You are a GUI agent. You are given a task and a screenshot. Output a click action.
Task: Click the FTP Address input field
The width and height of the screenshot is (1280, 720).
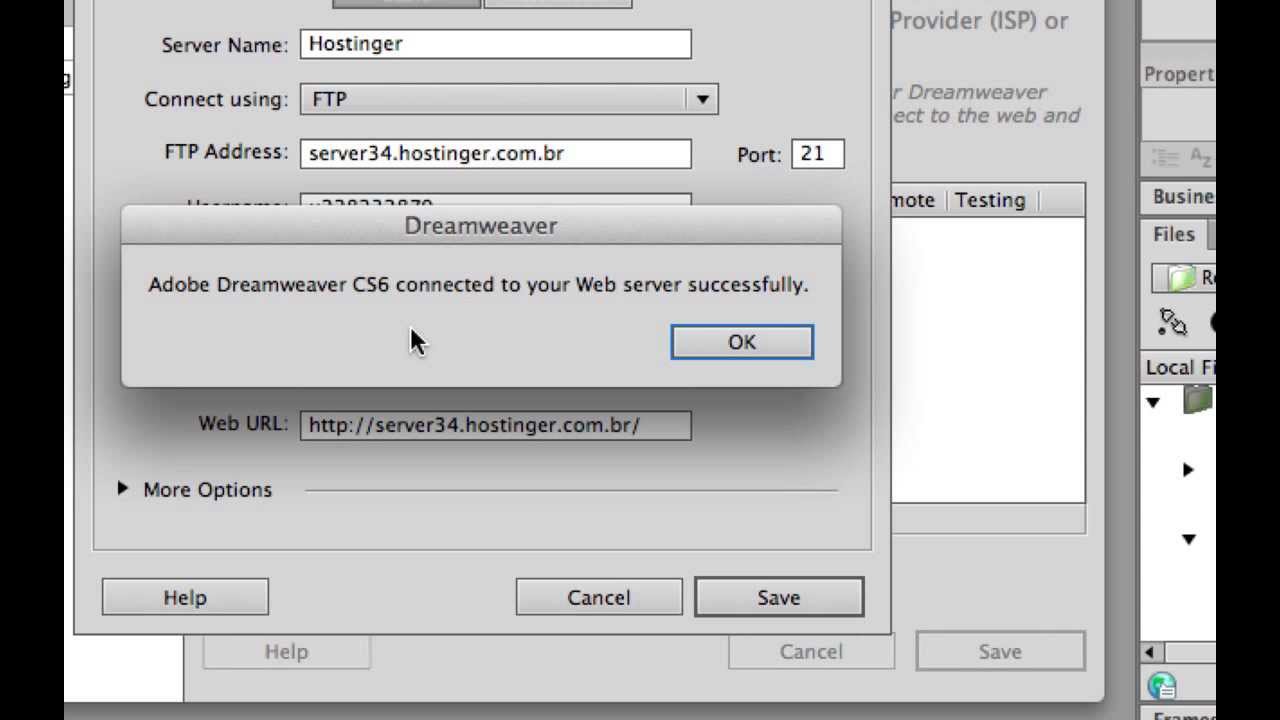tap(496, 153)
